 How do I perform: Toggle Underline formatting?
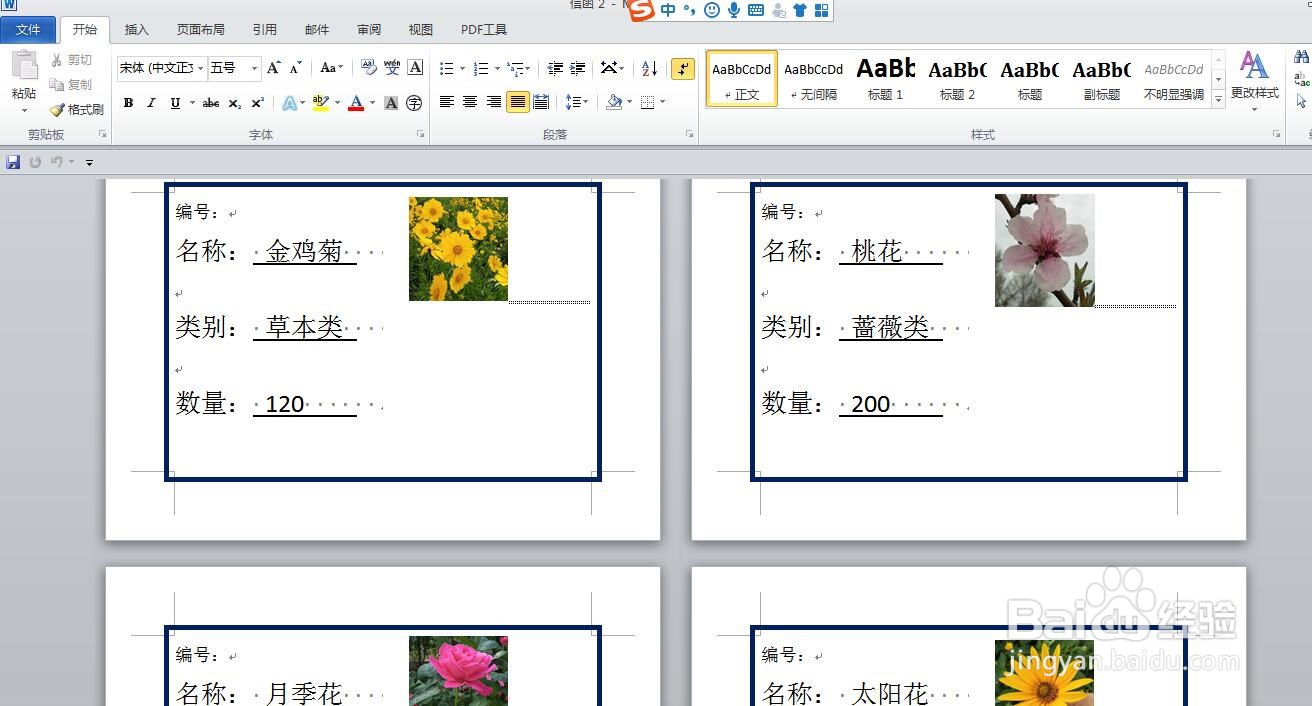(x=175, y=103)
